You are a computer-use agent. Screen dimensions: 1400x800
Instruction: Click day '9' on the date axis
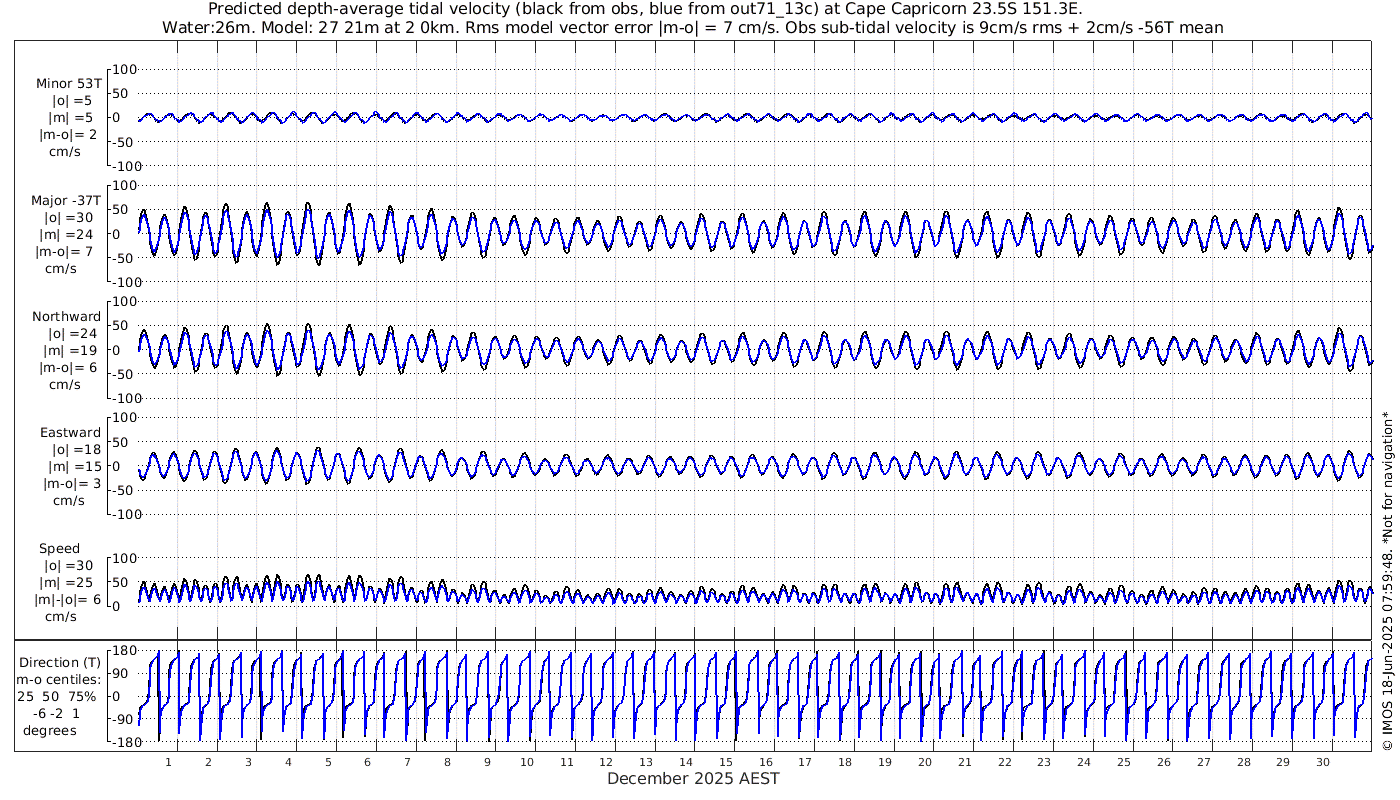click(487, 762)
